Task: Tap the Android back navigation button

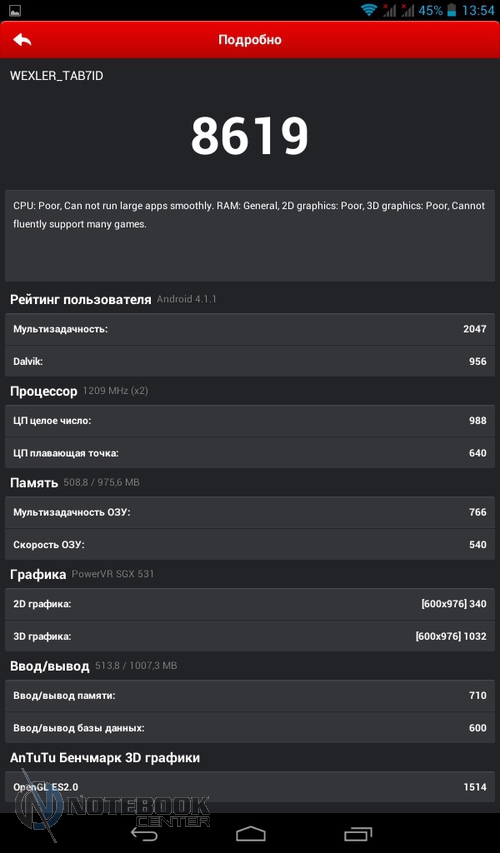Action: [145, 833]
